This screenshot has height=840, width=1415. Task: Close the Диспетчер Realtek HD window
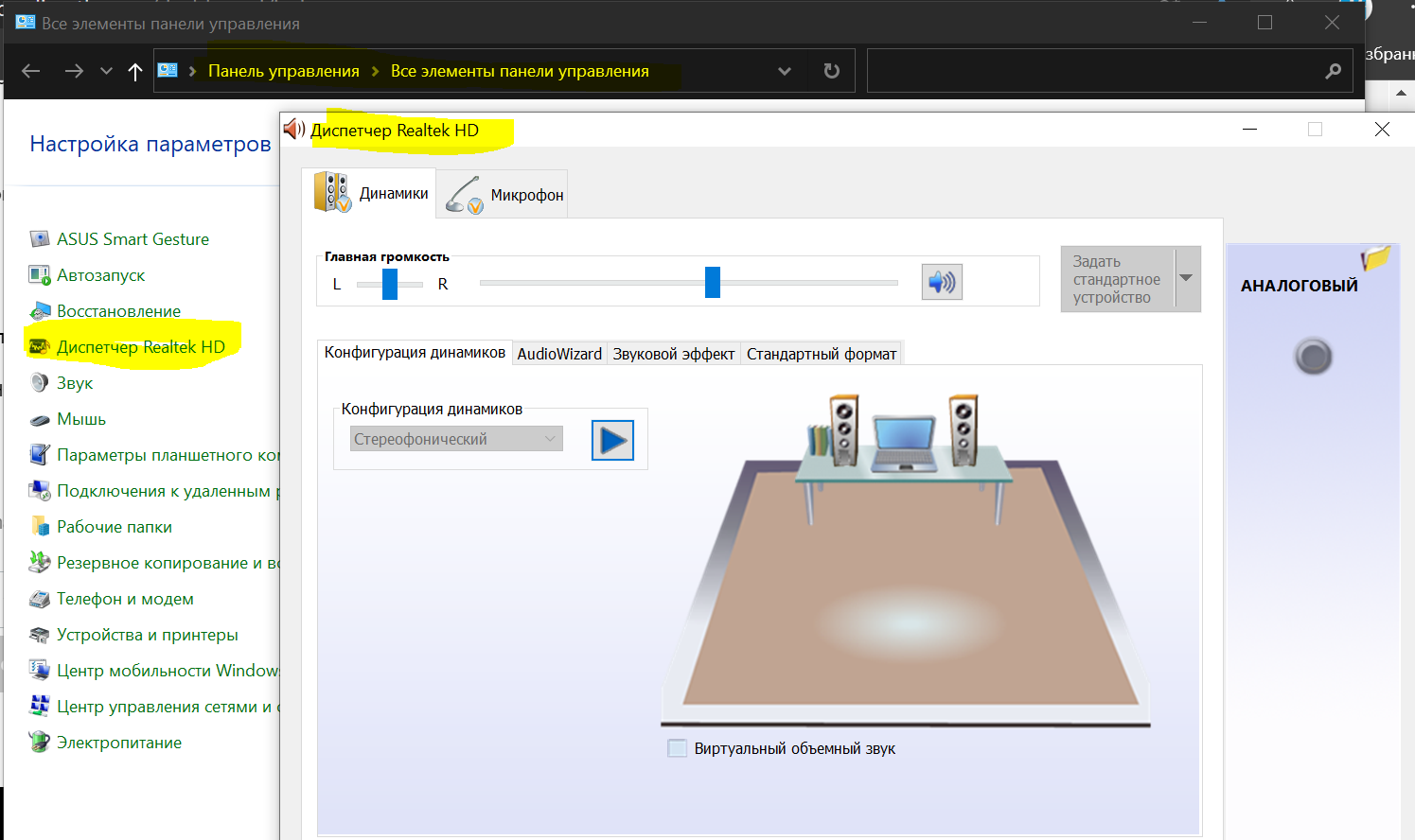[x=1382, y=130]
